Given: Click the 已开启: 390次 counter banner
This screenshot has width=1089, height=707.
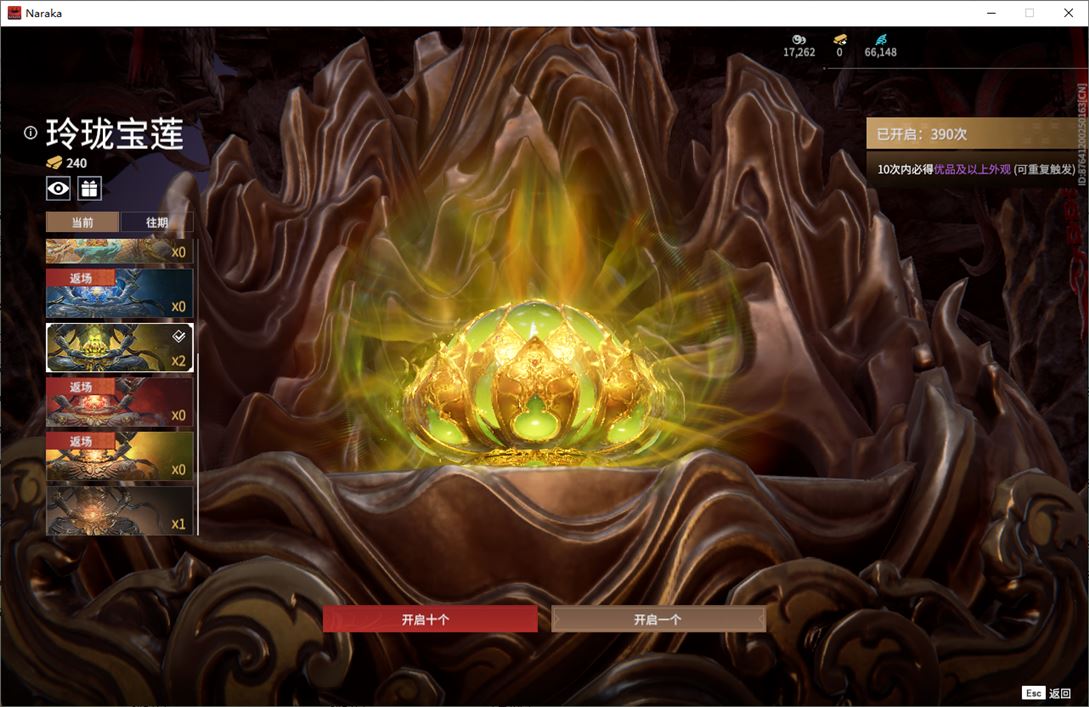Looking at the screenshot, I should (972, 133).
